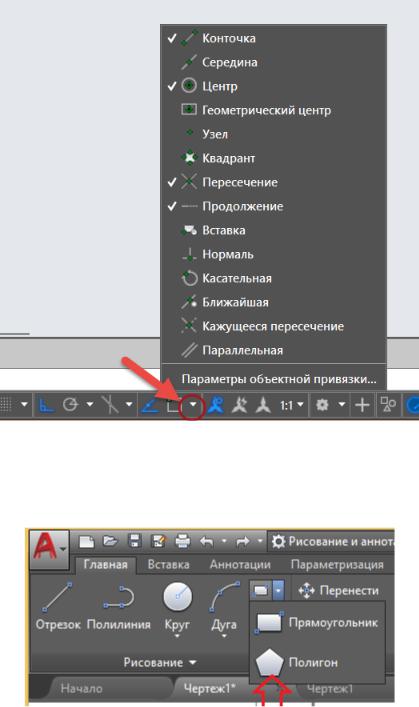Choose Ближайшая in the snap menu
The width and height of the screenshot is (419, 707).
[x=273, y=302]
